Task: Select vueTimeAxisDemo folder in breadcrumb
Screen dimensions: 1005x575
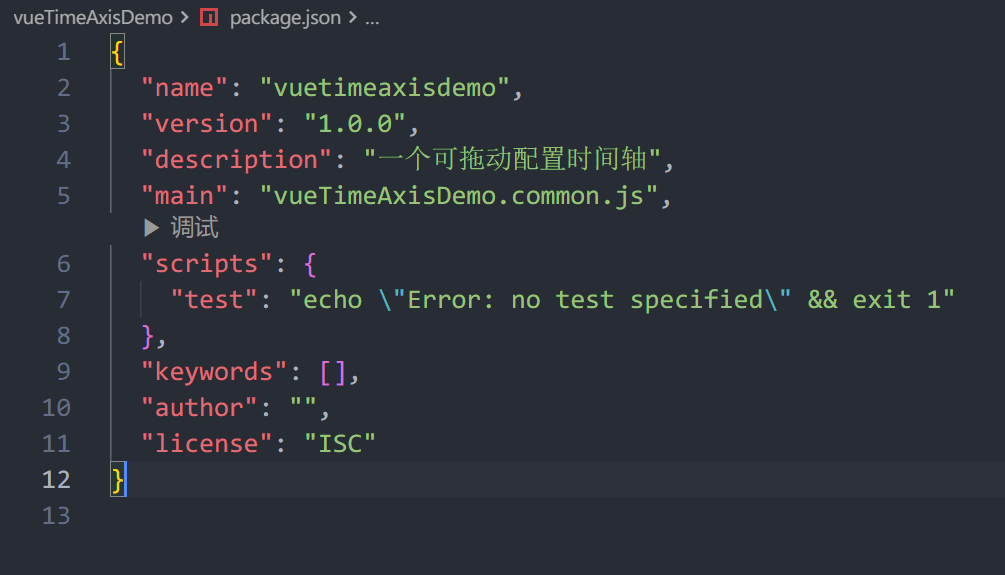Action: (93, 17)
